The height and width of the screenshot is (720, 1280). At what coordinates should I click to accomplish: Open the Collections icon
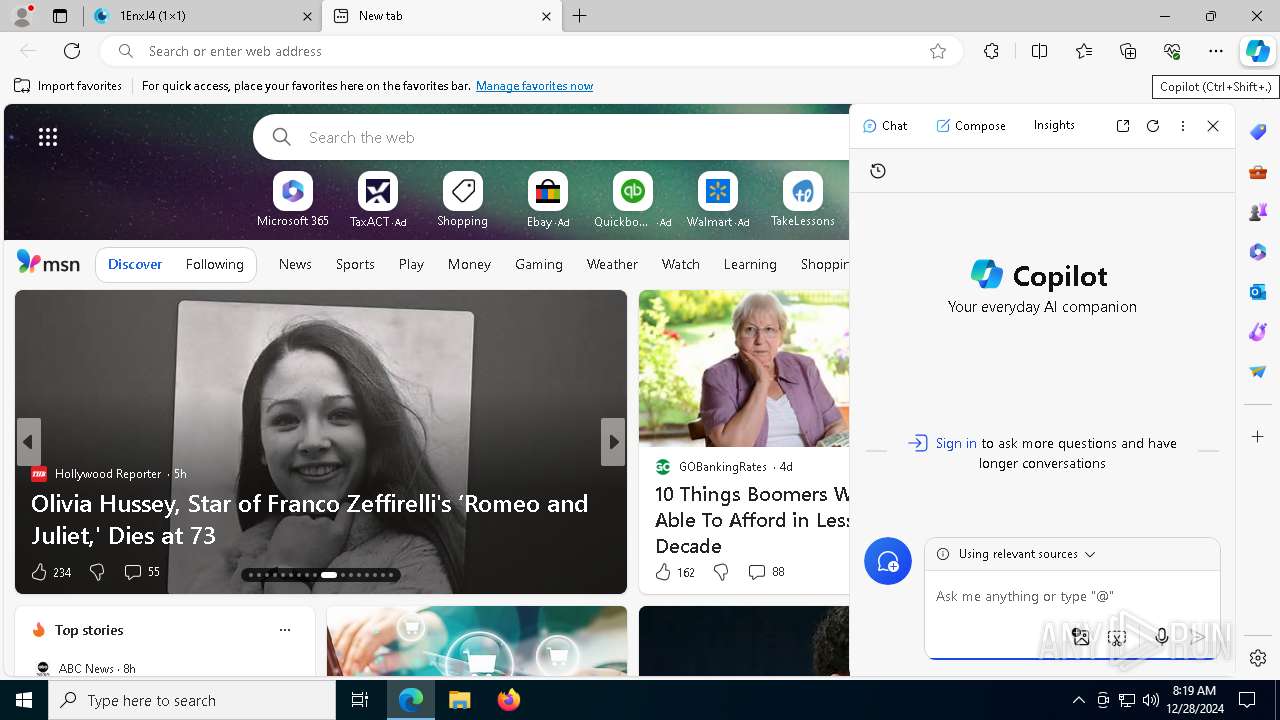(x=1128, y=51)
